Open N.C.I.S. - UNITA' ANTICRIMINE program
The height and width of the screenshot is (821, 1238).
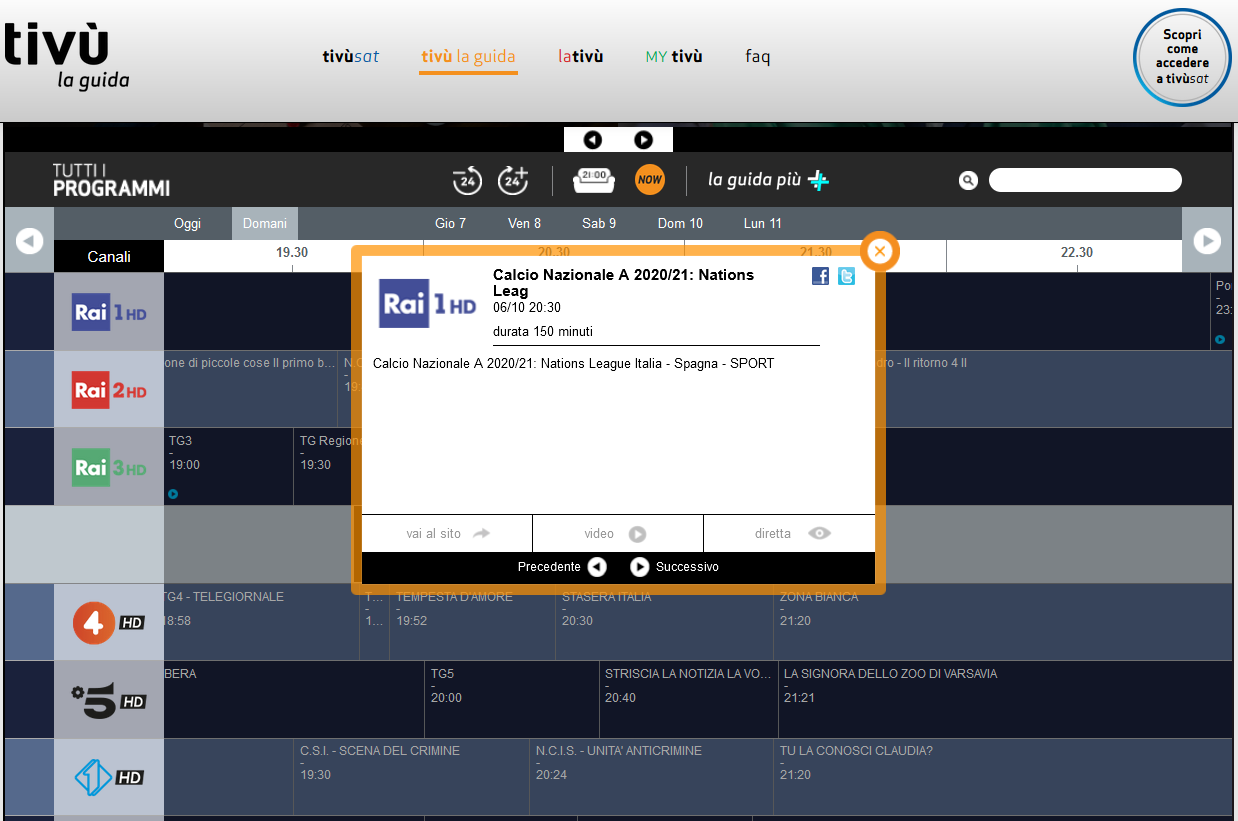(651, 777)
